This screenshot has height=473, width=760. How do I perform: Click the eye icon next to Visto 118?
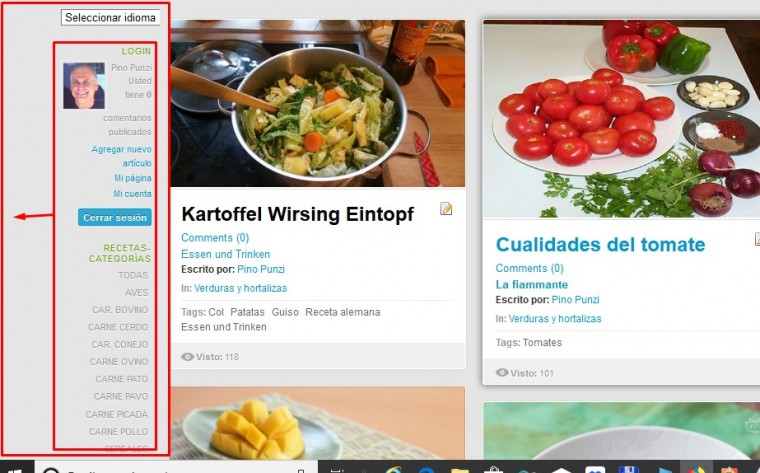pyautogui.click(x=187, y=357)
